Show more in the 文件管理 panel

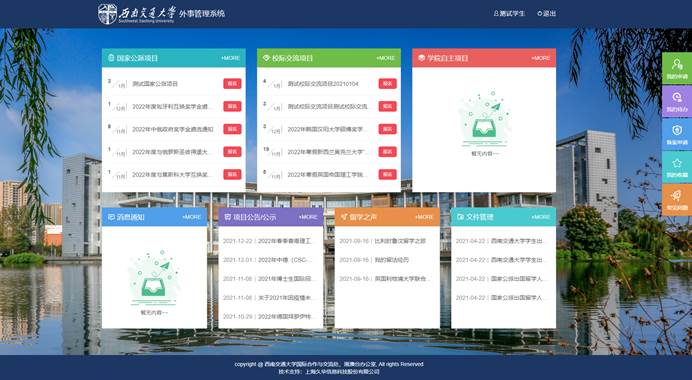pos(541,217)
